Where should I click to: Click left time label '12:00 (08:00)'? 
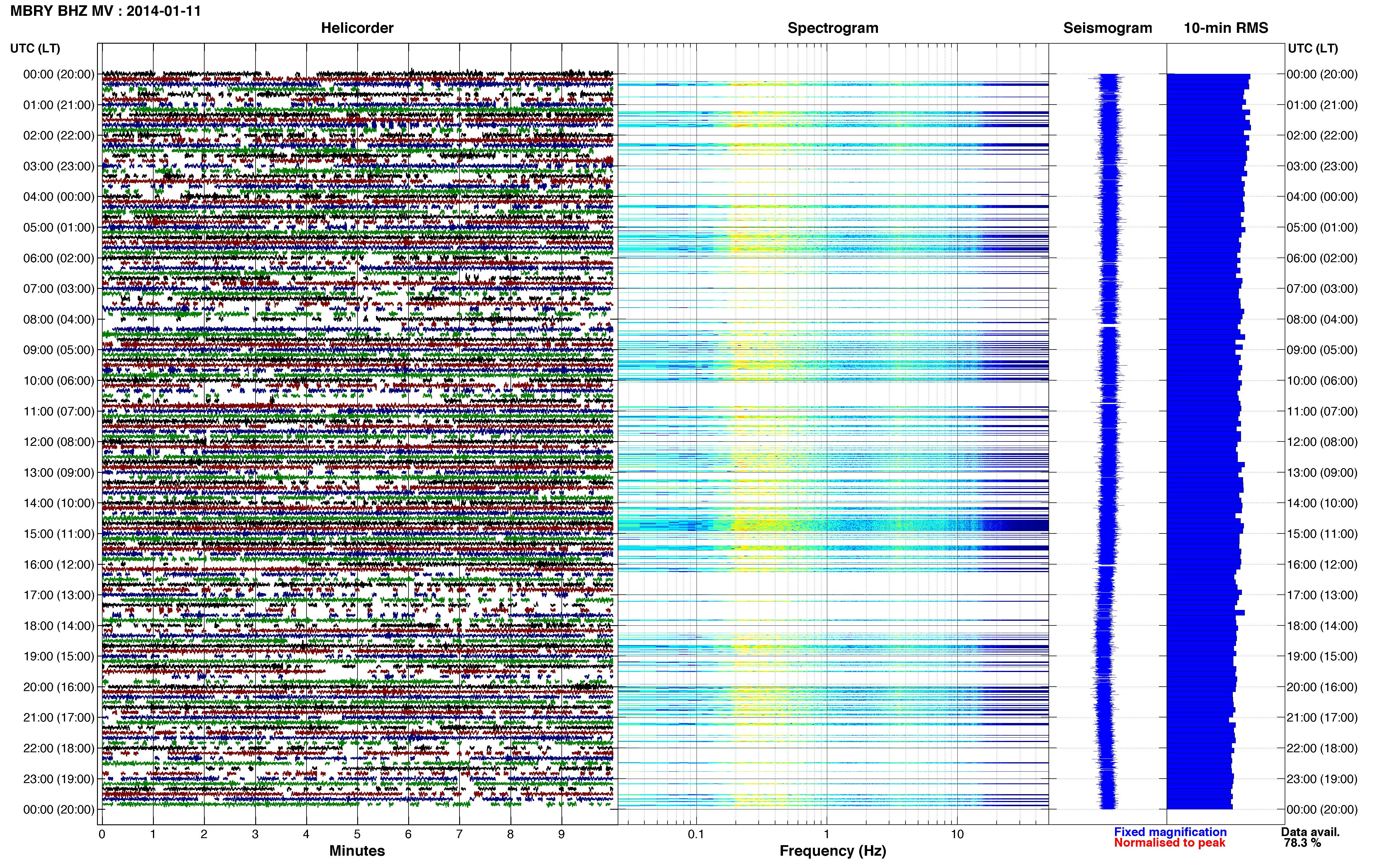(x=59, y=442)
